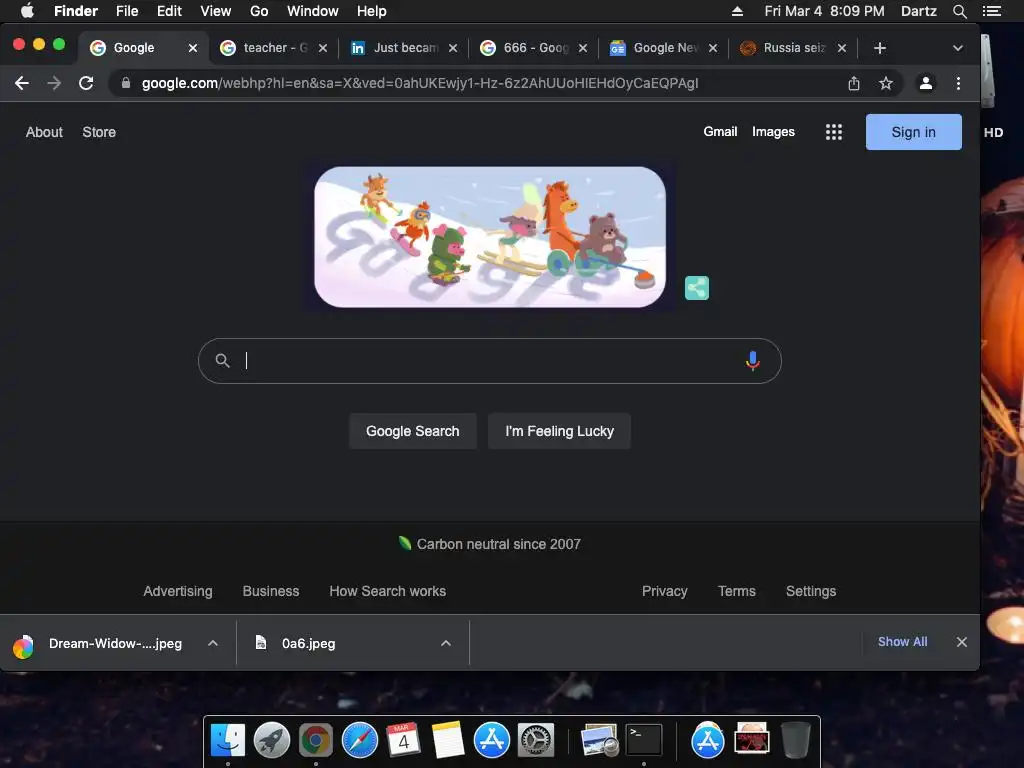
Task: Open the Privacy footer link
Action: point(664,591)
